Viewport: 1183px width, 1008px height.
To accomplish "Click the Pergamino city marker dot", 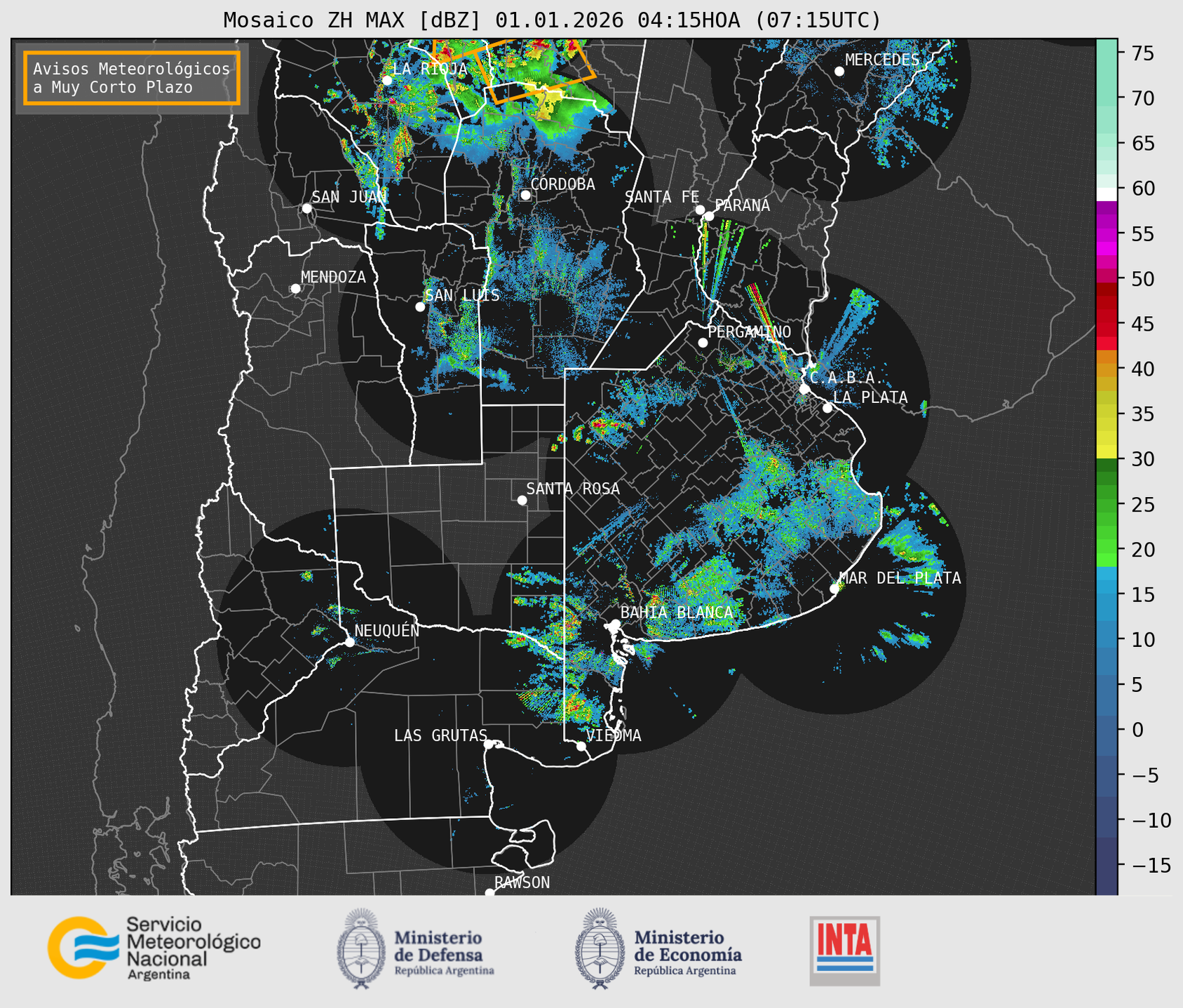I will tap(703, 343).
